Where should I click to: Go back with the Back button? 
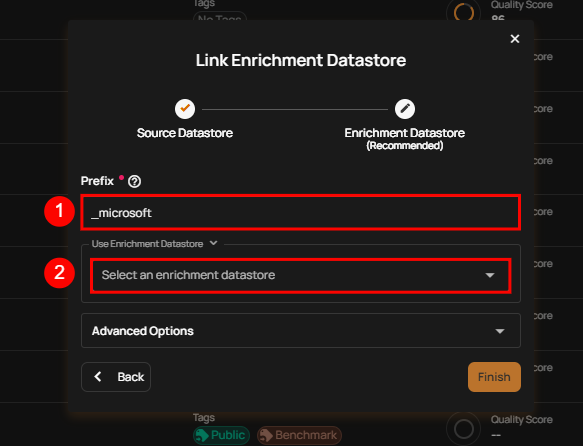click(x=116, y=377)
